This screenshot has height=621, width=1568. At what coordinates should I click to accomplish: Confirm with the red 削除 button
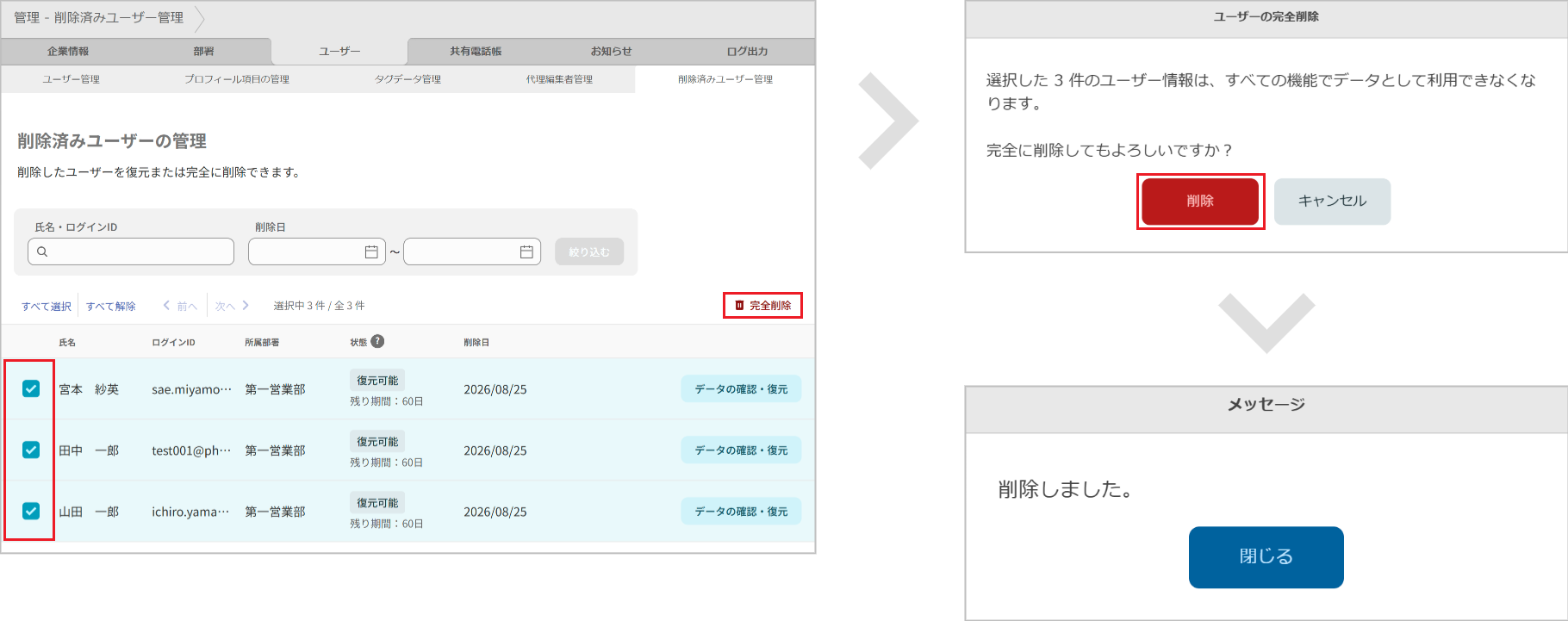[1200, 201]
